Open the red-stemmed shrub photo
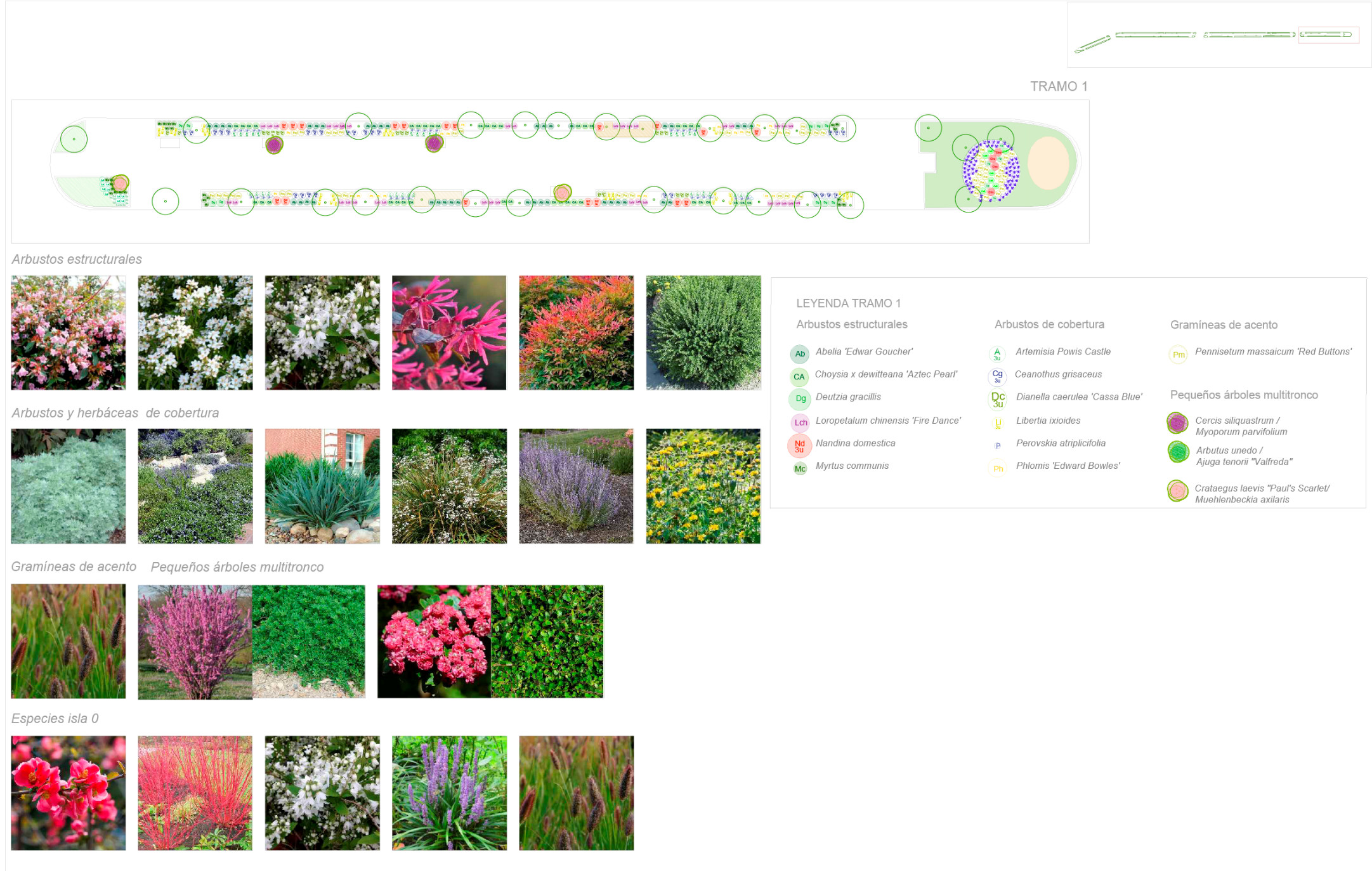 [x=195, y=793]
